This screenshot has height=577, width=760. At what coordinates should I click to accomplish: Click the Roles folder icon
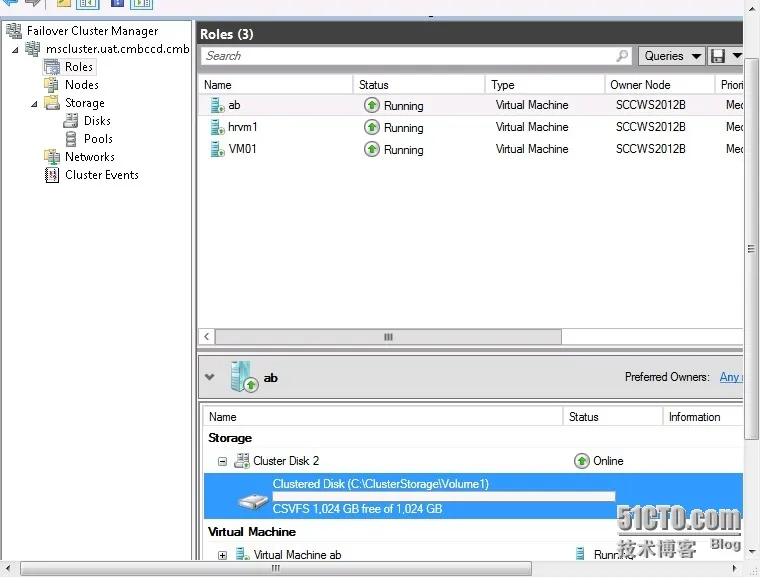tap(52, 67)
